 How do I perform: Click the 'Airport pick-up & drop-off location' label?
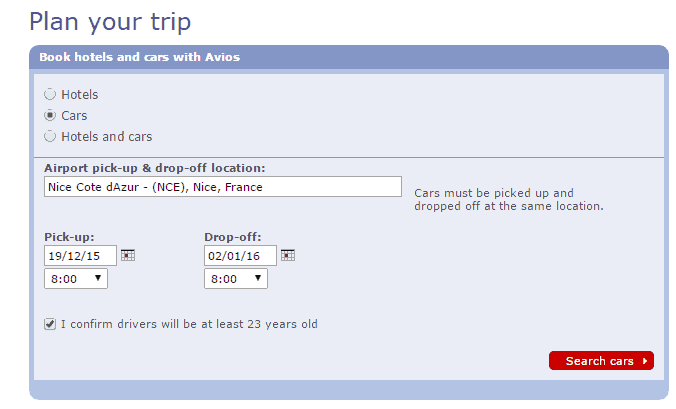[x=161, y=168]
